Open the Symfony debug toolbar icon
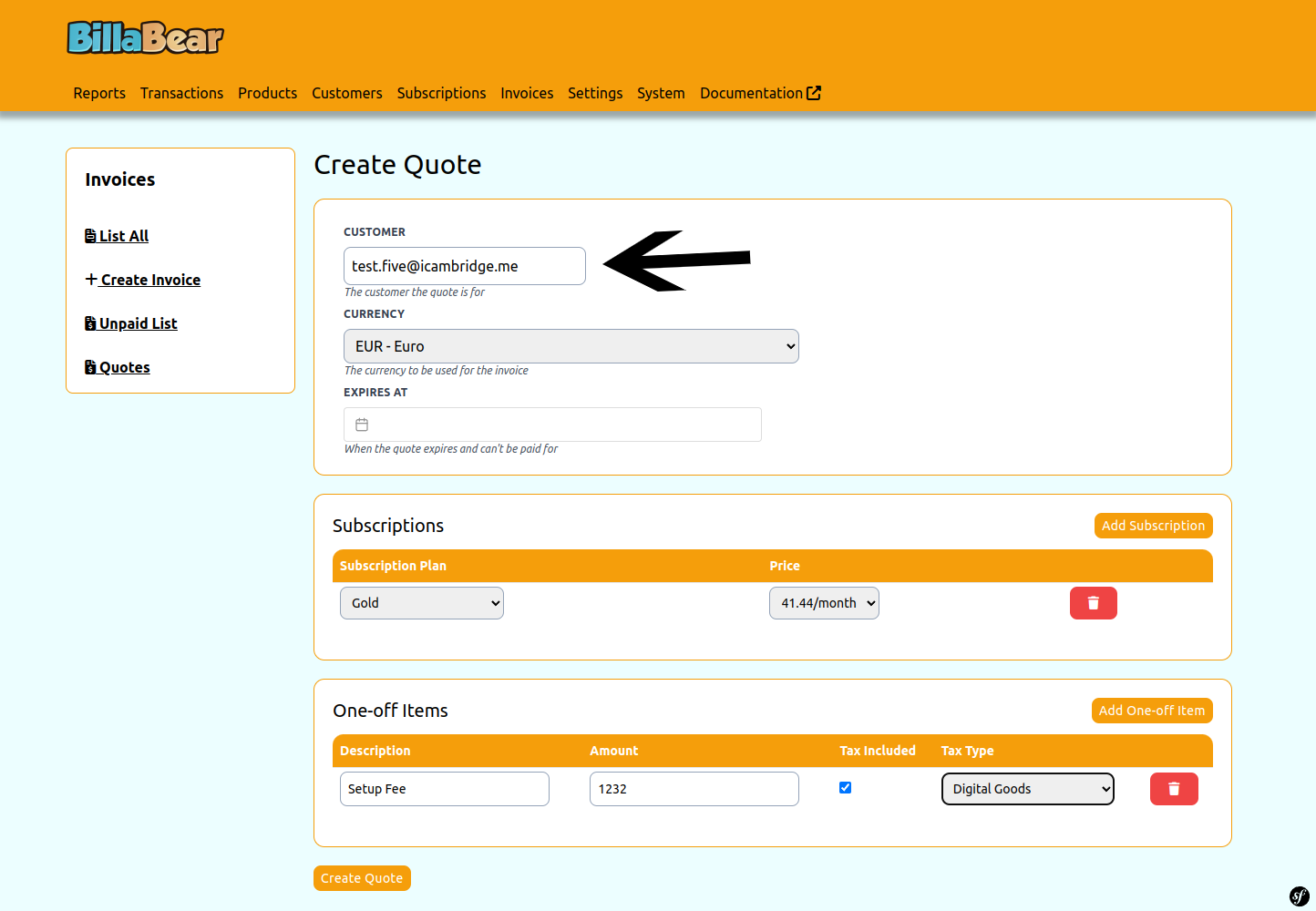Image resolution: width=1316 pixels, height=911 pixels. click(x=1300, y=896)
